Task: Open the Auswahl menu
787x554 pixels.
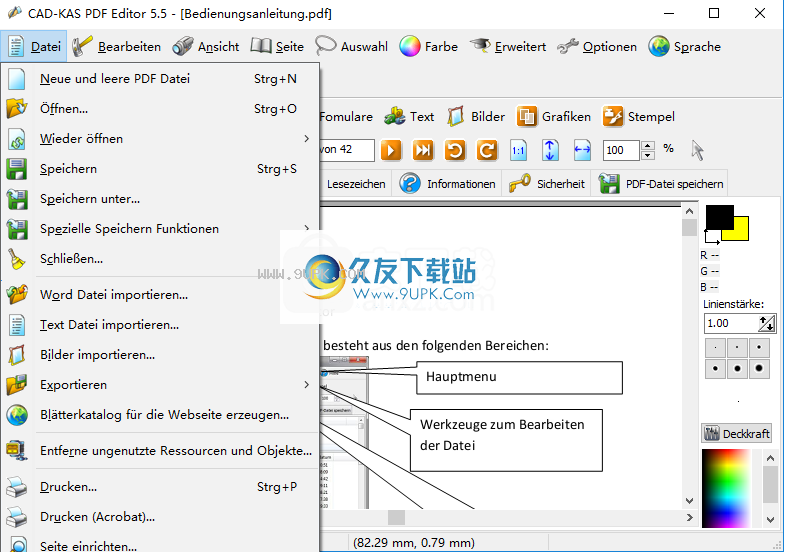Action: (x=351, y=47)
